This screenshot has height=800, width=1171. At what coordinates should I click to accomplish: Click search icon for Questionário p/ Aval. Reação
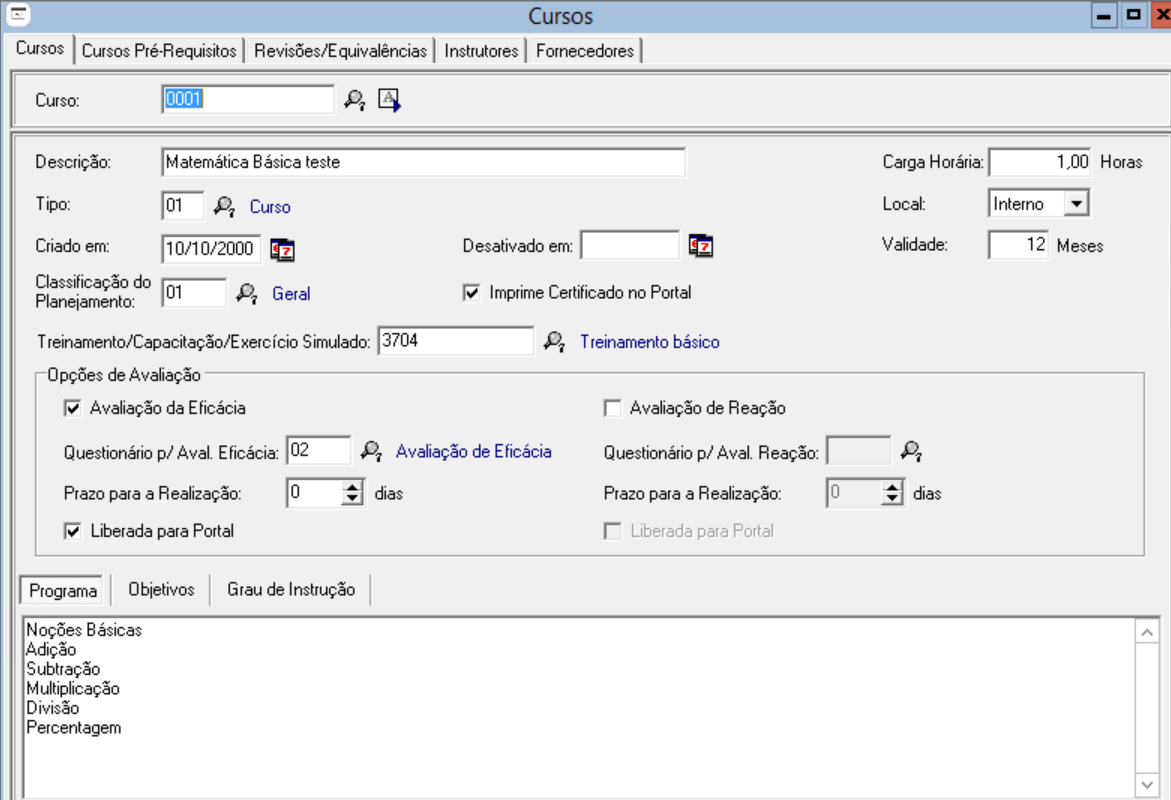point(910,452)
